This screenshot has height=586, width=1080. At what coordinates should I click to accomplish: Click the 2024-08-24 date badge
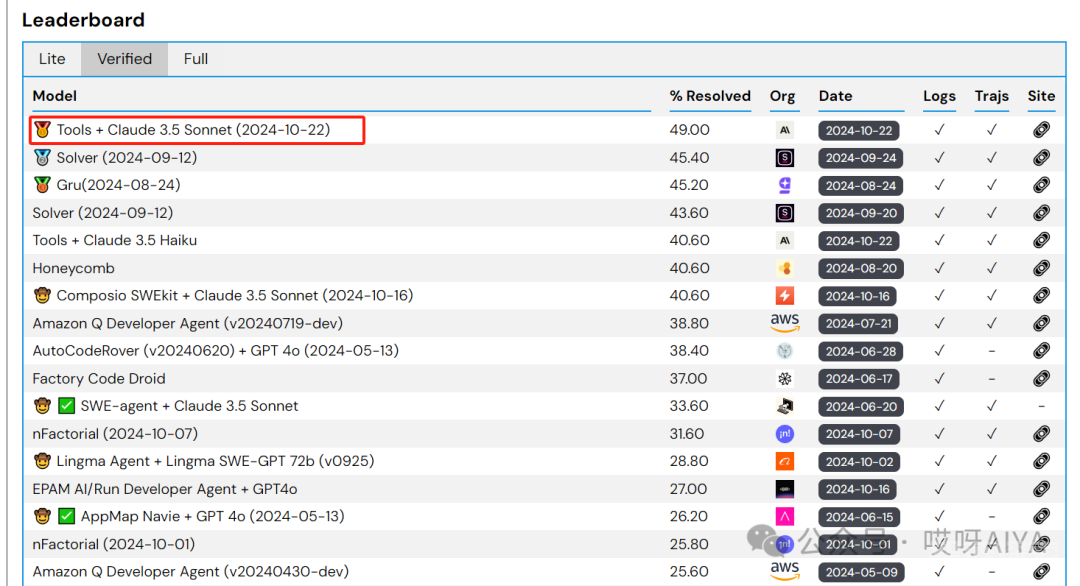[861, 185]
